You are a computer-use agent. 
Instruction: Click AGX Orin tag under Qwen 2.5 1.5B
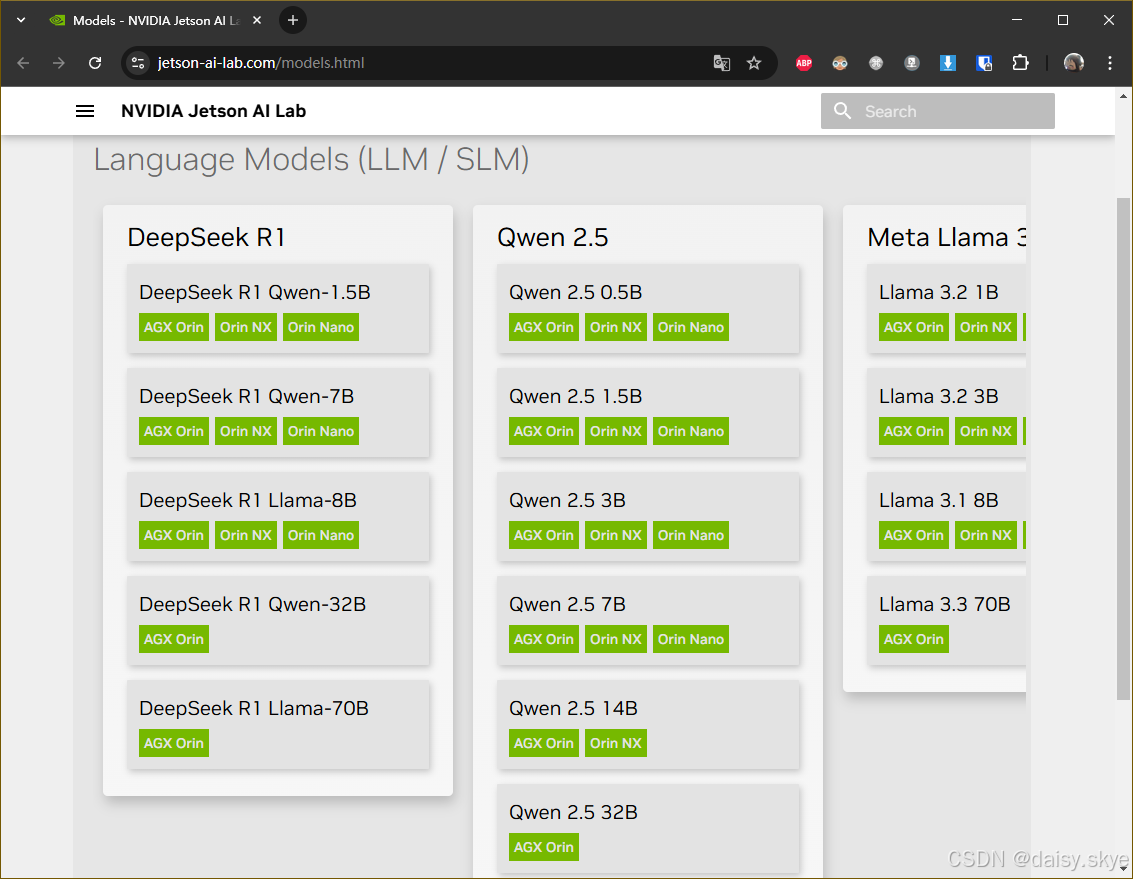coord(543,431)
